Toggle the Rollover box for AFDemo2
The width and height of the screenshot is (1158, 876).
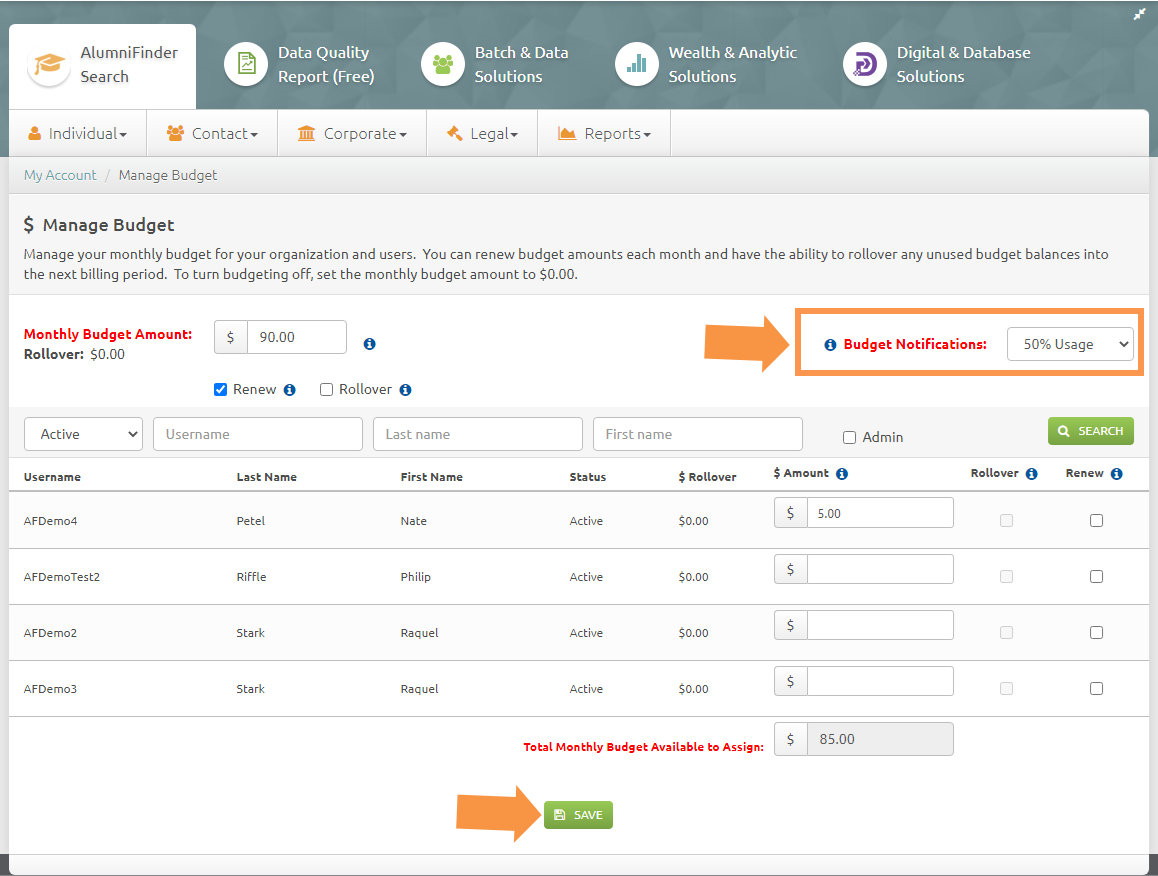[1006, 633]
